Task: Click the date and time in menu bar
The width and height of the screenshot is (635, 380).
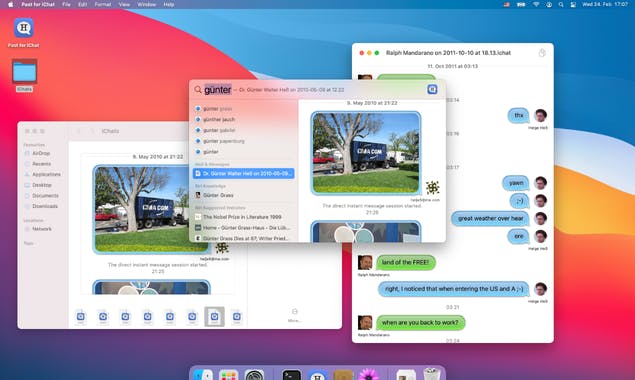Action: click(x=605, y=4)
